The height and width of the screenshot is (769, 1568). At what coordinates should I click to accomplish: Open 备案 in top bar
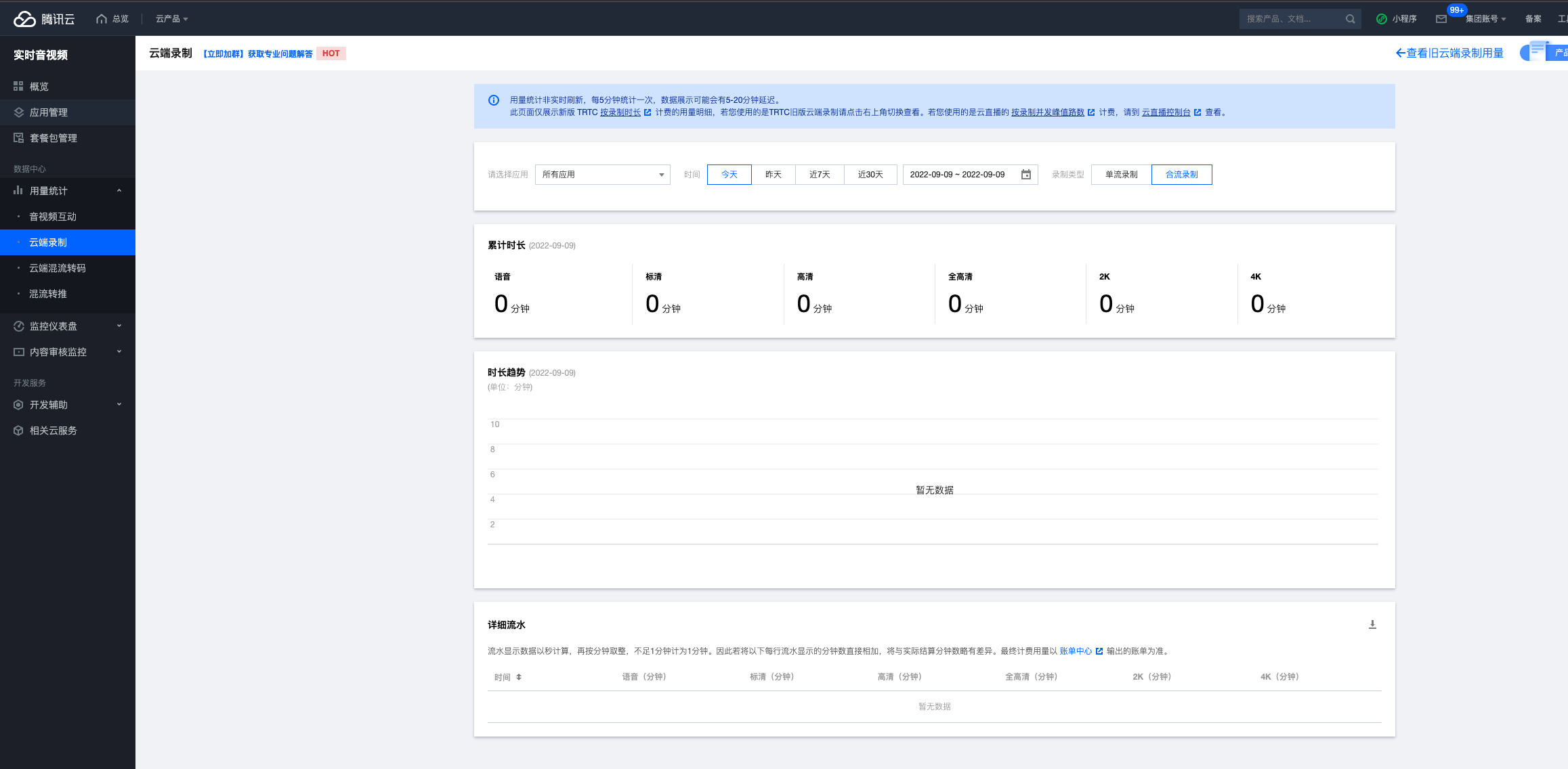[1533, 19]
